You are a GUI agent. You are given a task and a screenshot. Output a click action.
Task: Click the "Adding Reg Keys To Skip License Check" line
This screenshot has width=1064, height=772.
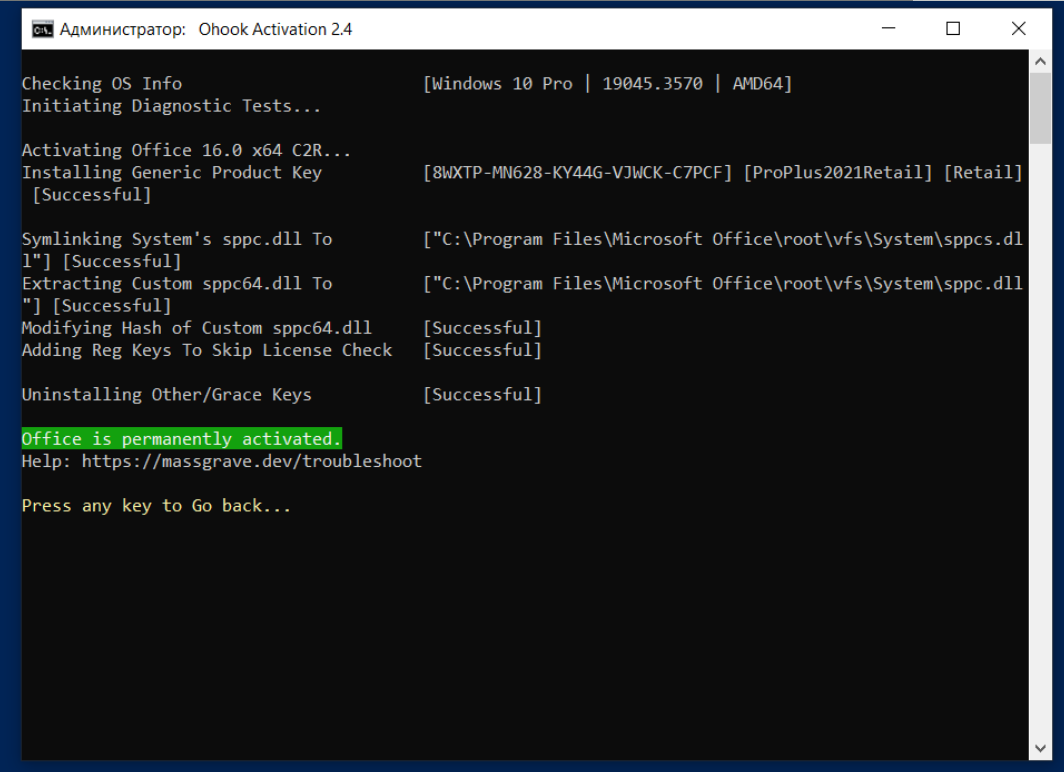click(207, 350)
